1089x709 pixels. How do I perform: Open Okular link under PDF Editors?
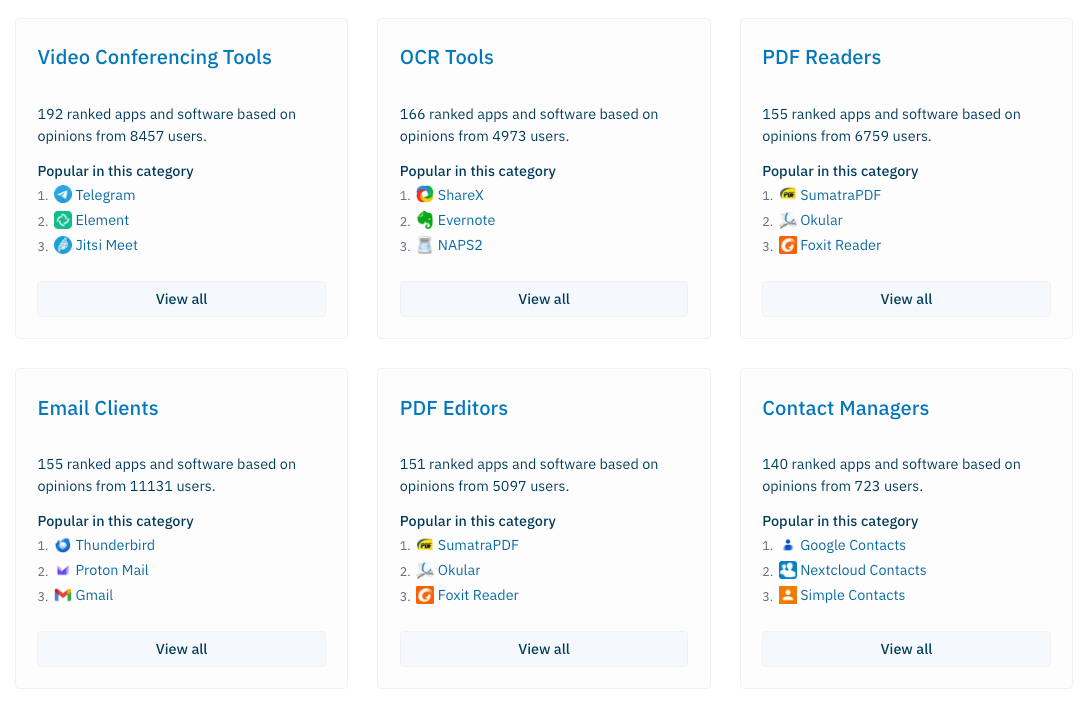pos(458,570)
